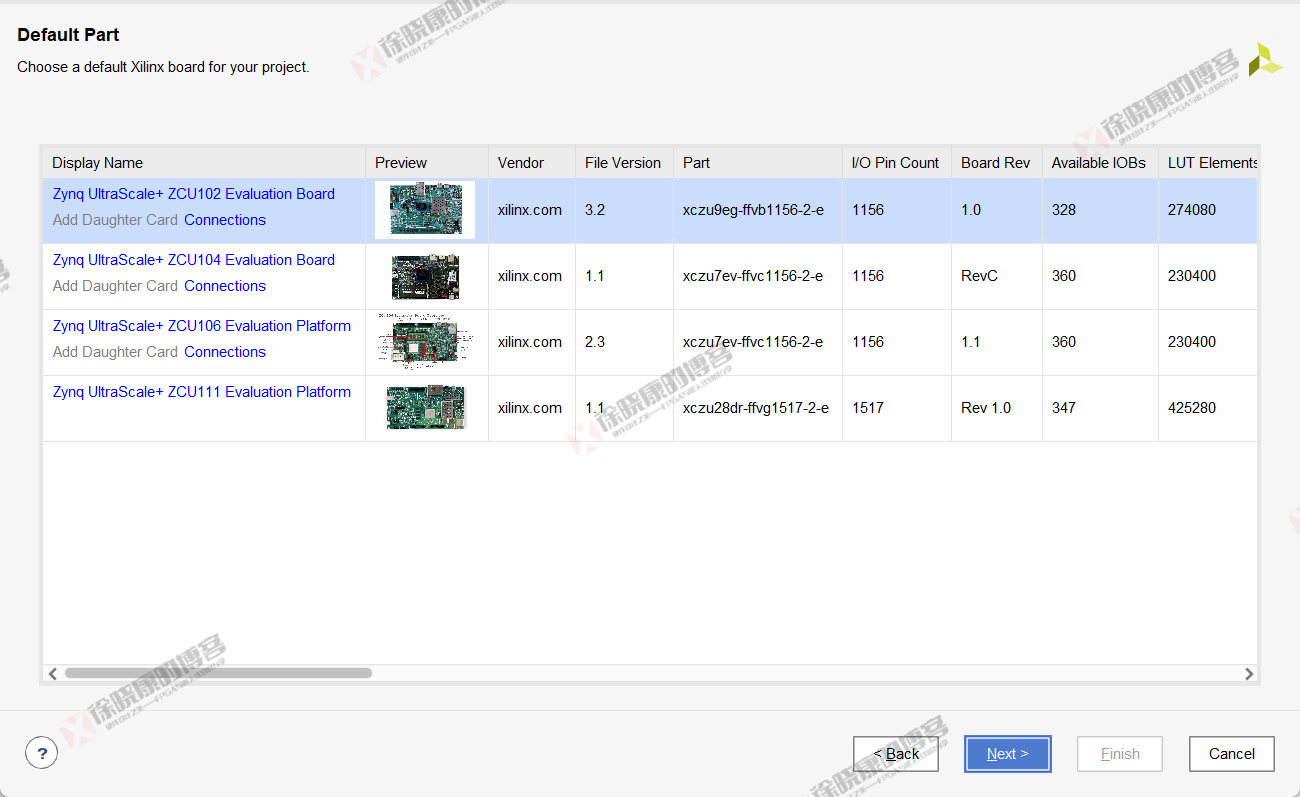Sort by LUT Elements column header

pos(1208,163)
